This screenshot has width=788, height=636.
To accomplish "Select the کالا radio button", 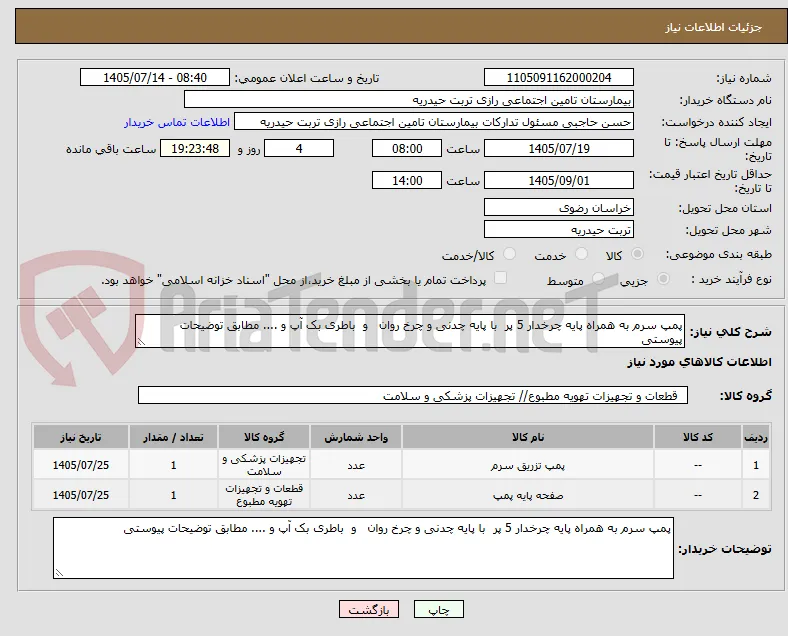I will [637, 254].
